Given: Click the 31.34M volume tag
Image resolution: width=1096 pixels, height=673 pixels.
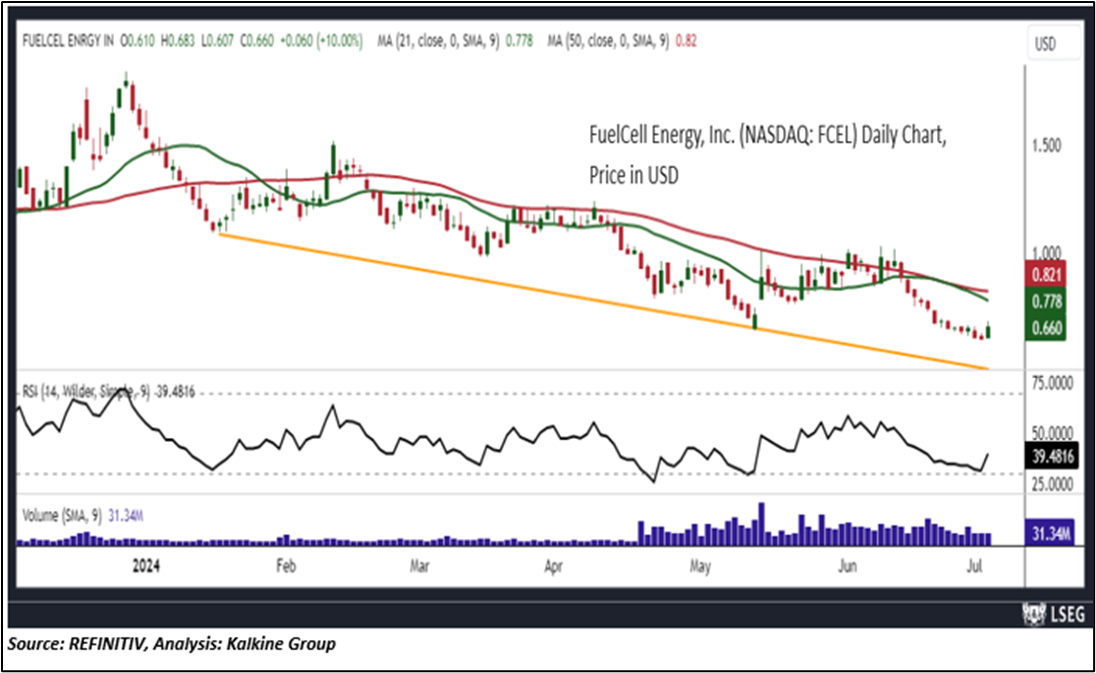Looking at the screenshot, I should coord(1050,534).
